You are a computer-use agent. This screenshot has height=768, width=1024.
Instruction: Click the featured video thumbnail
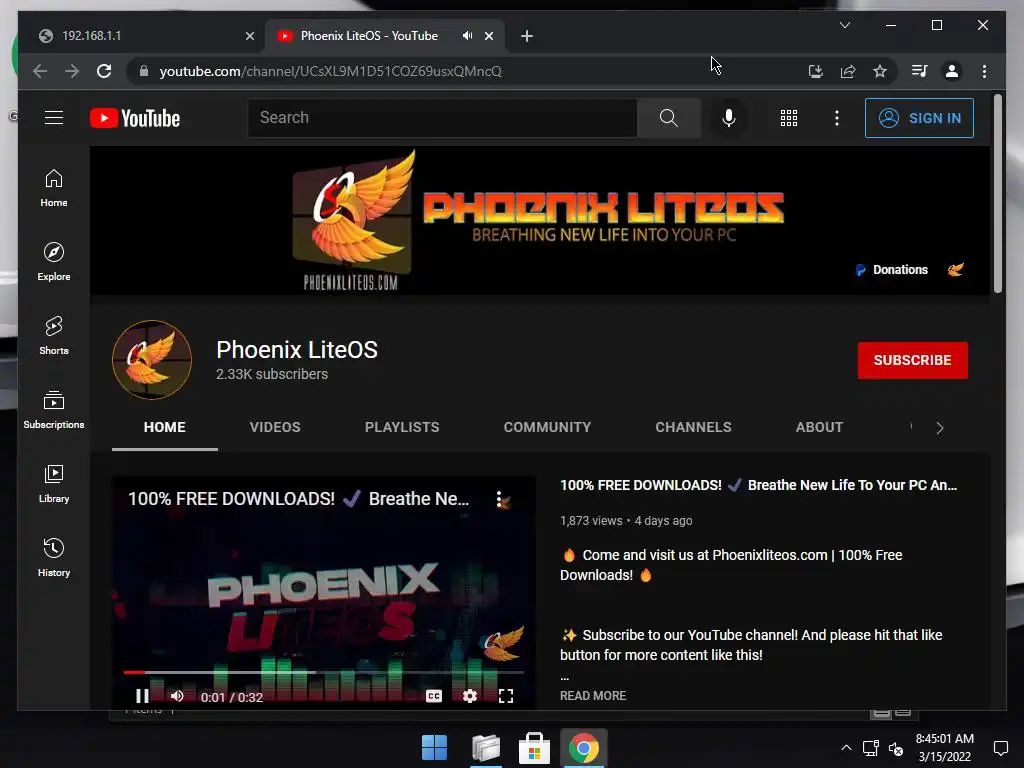(323, 592)
